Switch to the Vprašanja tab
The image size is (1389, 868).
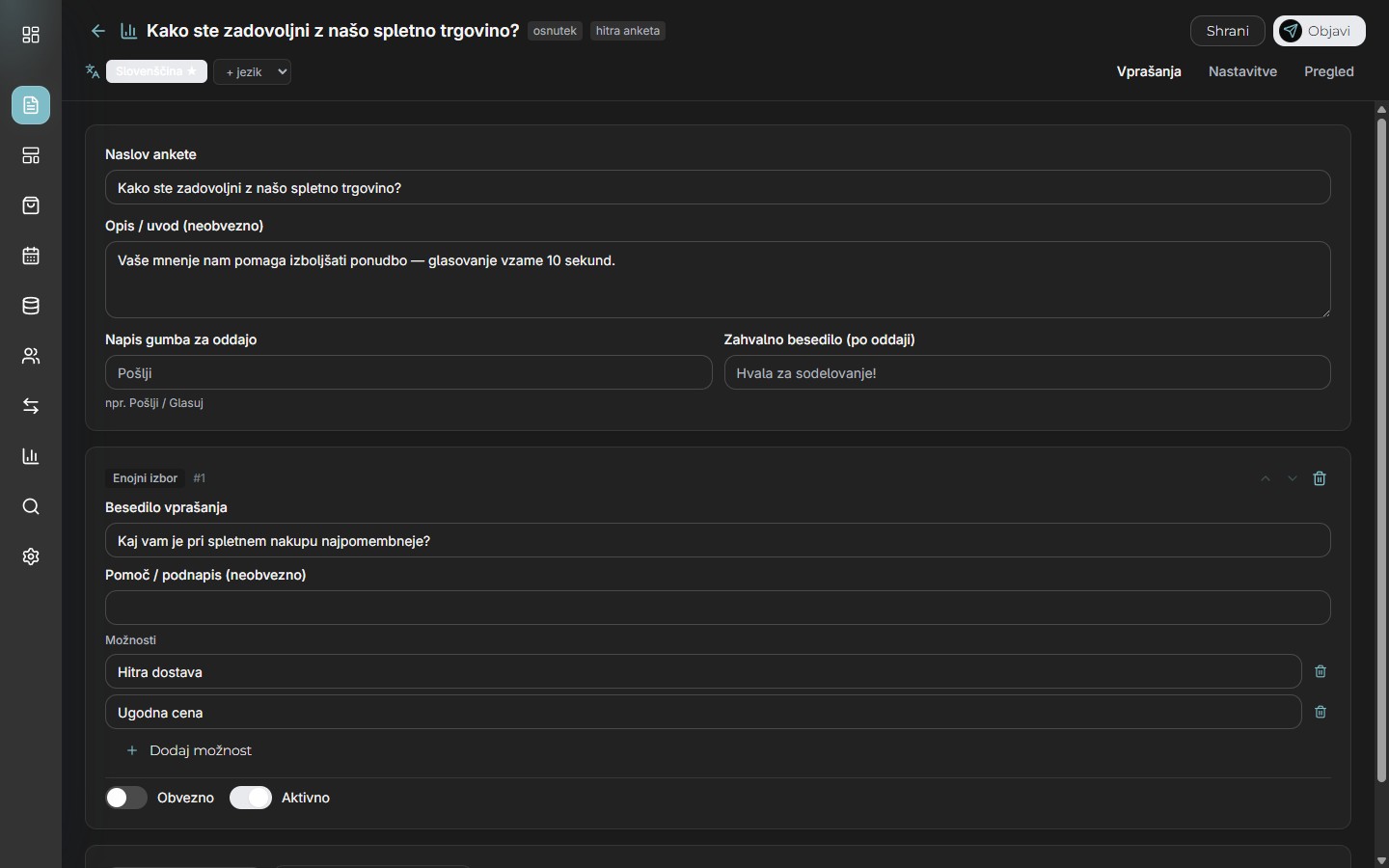click(x=1149, y=71)
